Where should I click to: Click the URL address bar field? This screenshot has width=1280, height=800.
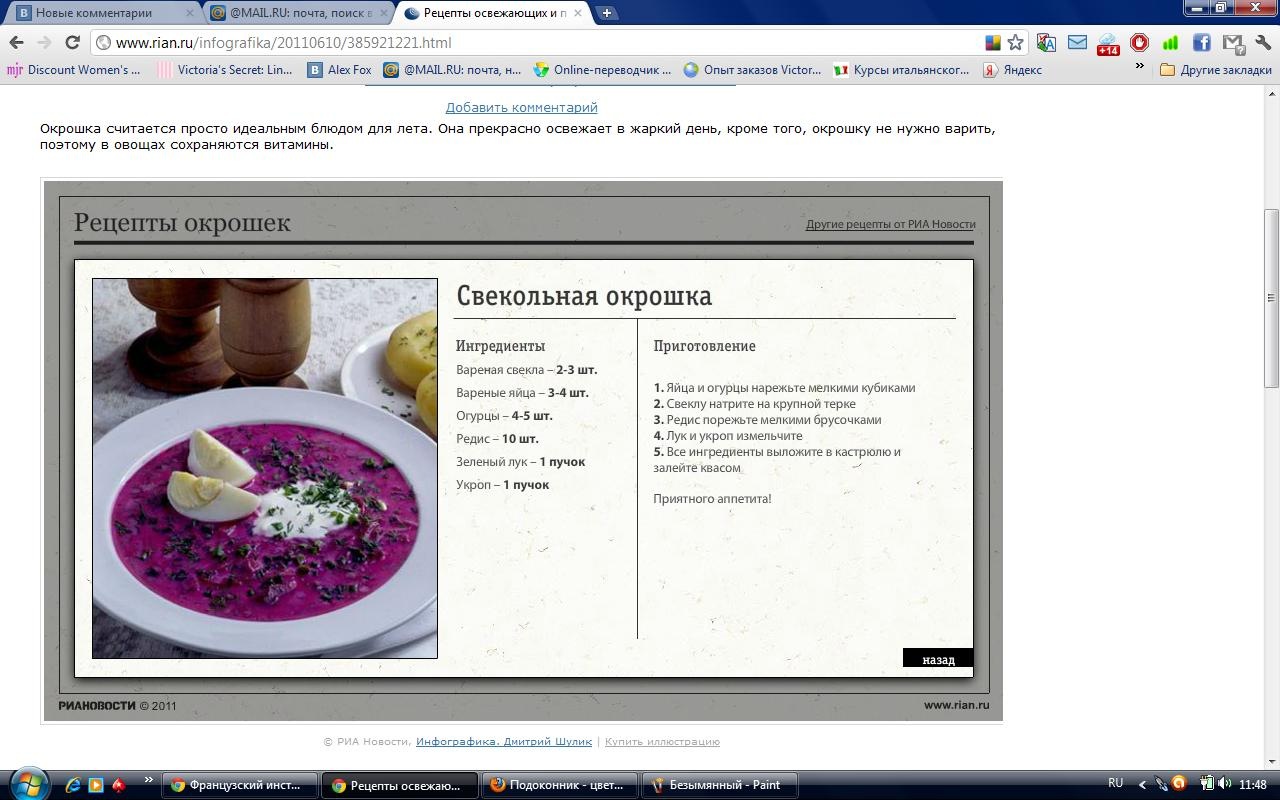[x=540, y=43]
